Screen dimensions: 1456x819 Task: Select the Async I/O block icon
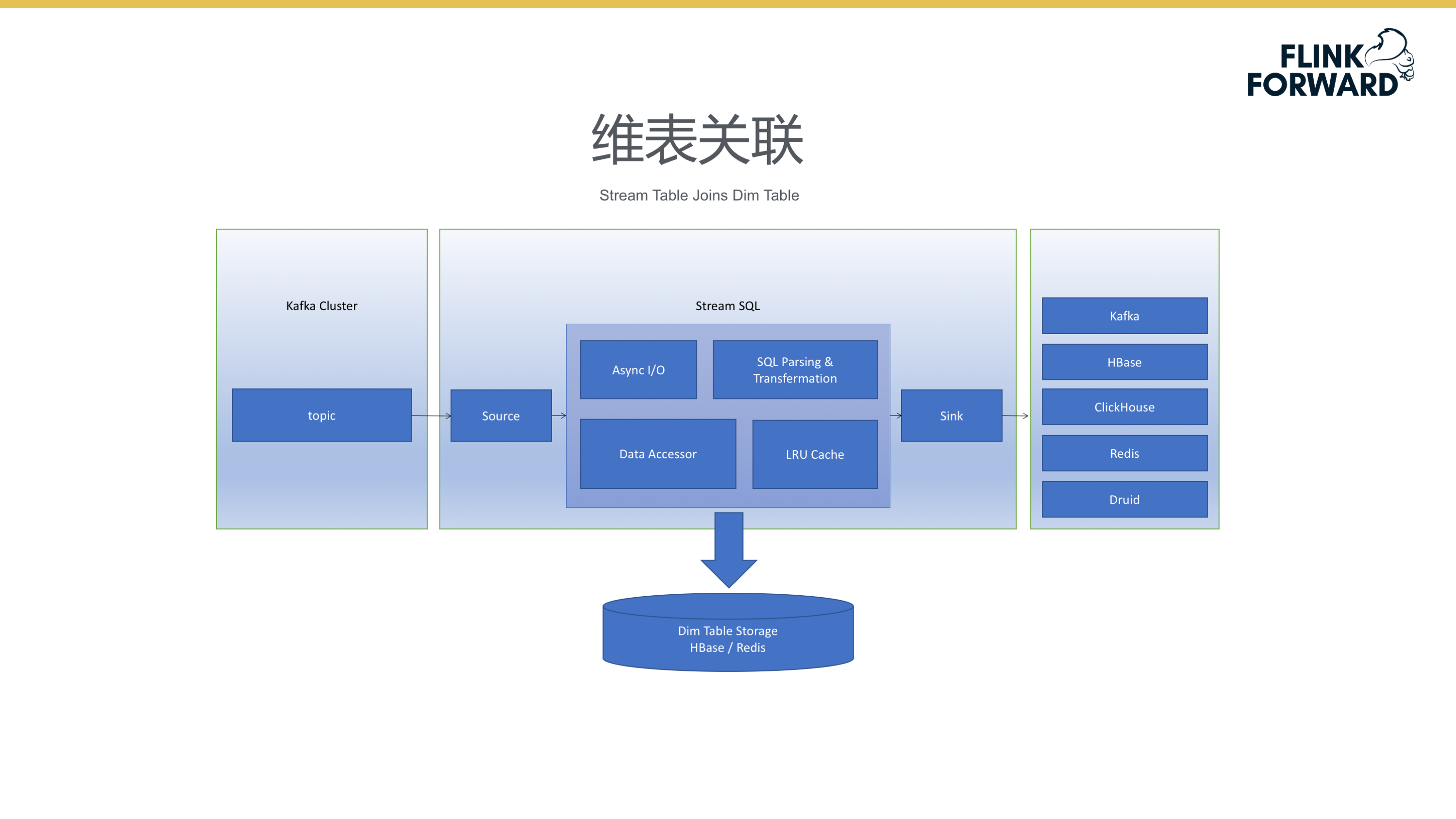pyautogui.click(x=638, y=369)
